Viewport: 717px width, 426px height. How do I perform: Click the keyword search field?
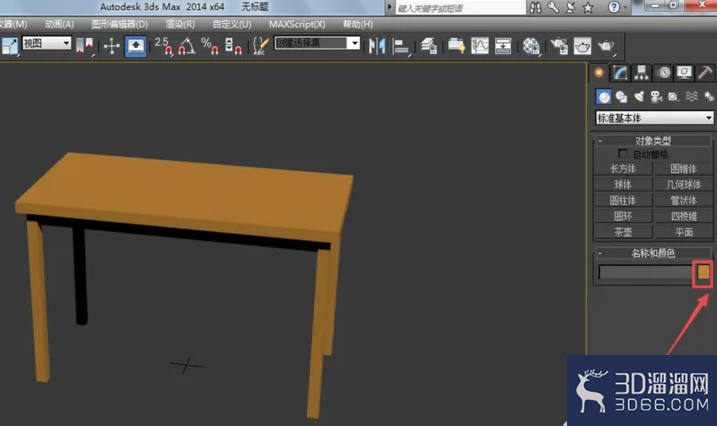460,8
